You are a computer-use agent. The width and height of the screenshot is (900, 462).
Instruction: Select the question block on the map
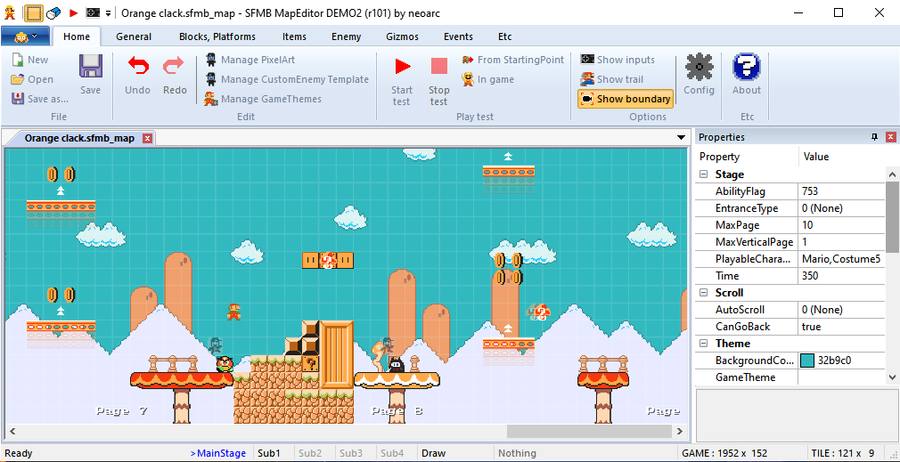[310, 363]
